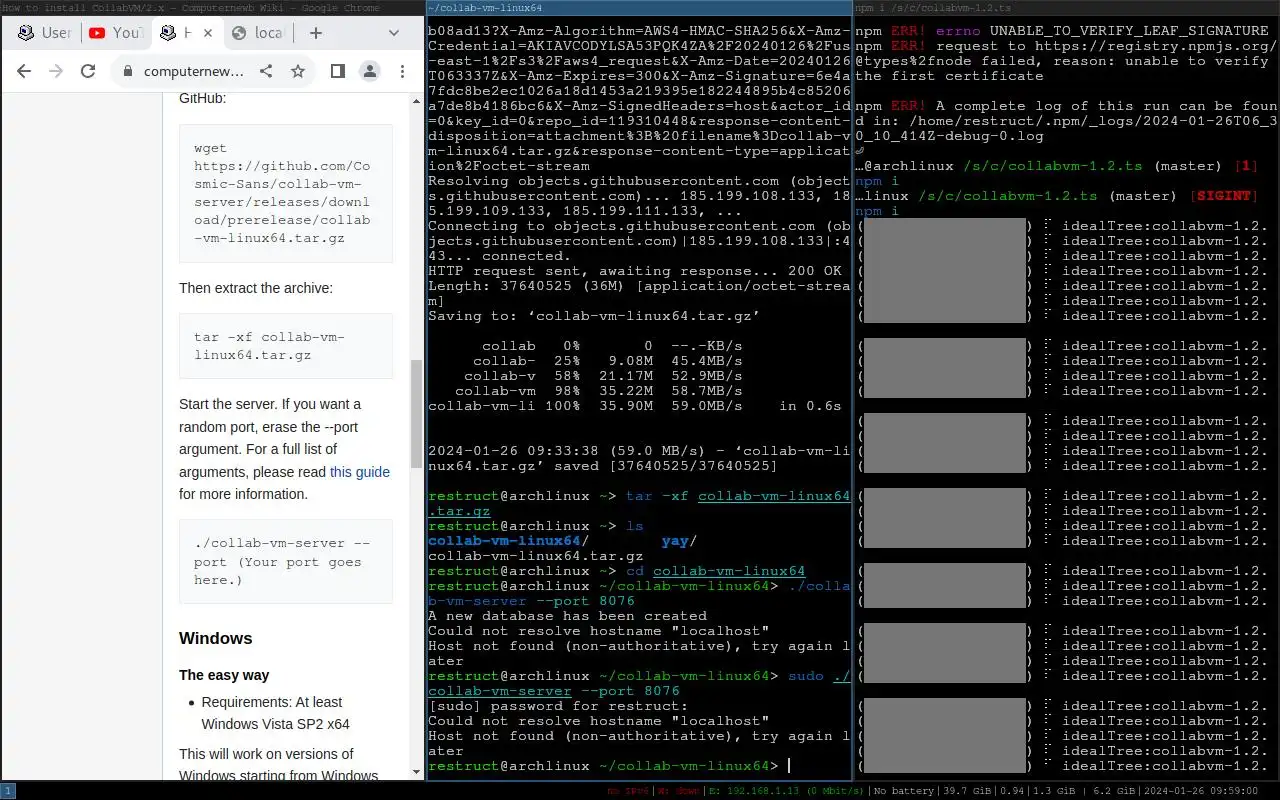Click 'A new database has been created' line
1280x800 pixels.
[x=567, y=616]
